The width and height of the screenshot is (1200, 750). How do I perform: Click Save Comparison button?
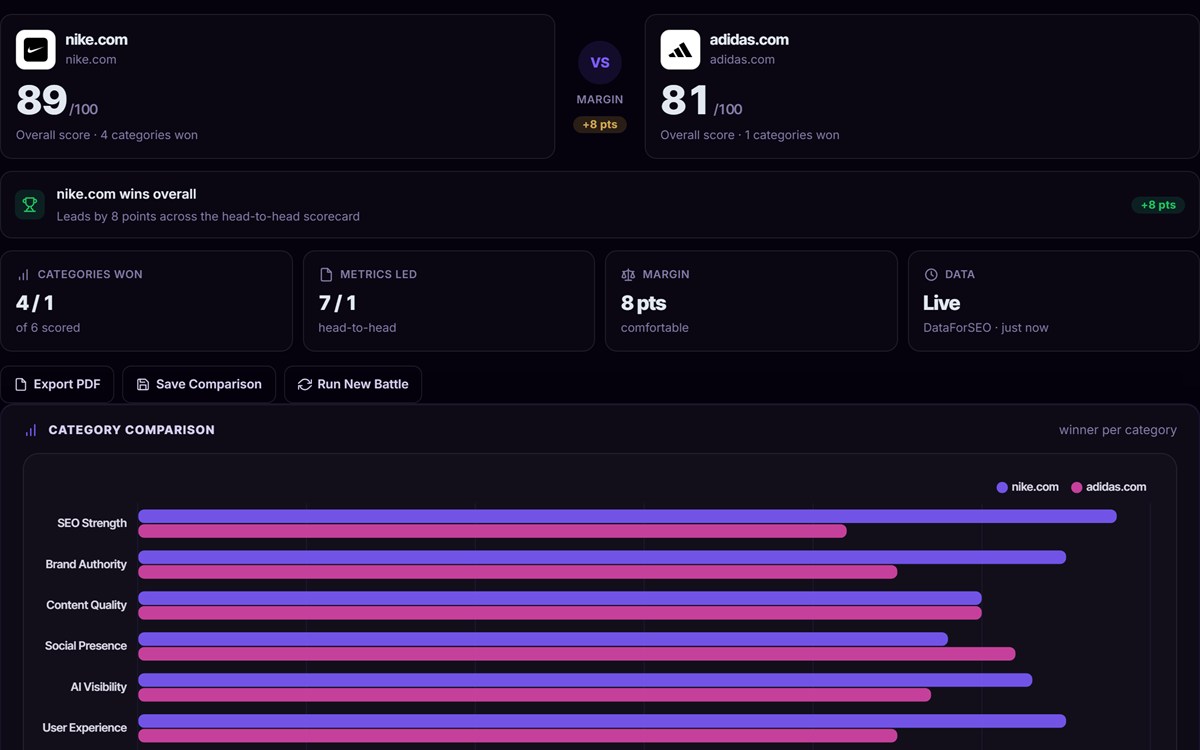tap(199, 384)
